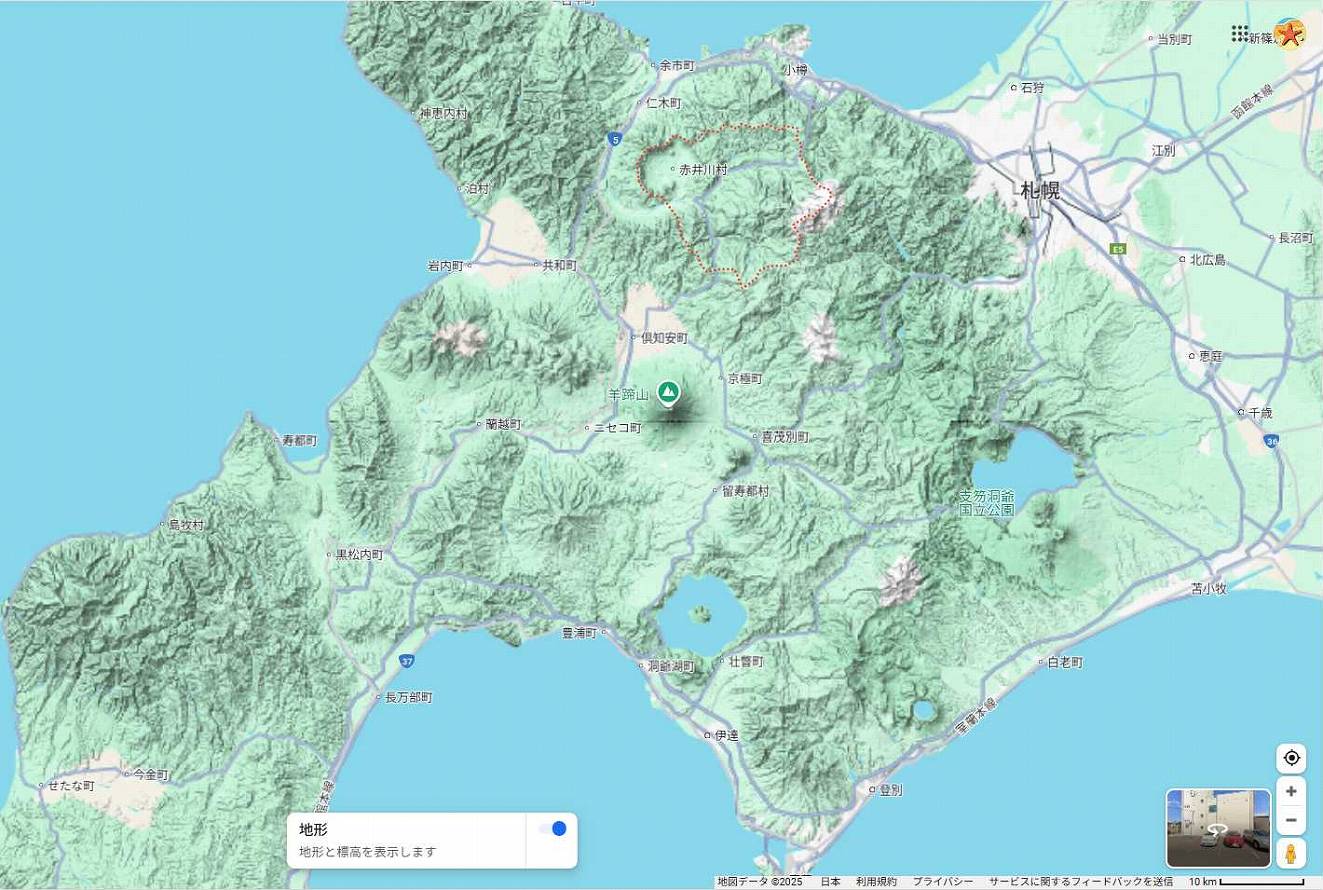Click the 日本 link in footer
The image size is (1323, 890).
tap(830, 882)
